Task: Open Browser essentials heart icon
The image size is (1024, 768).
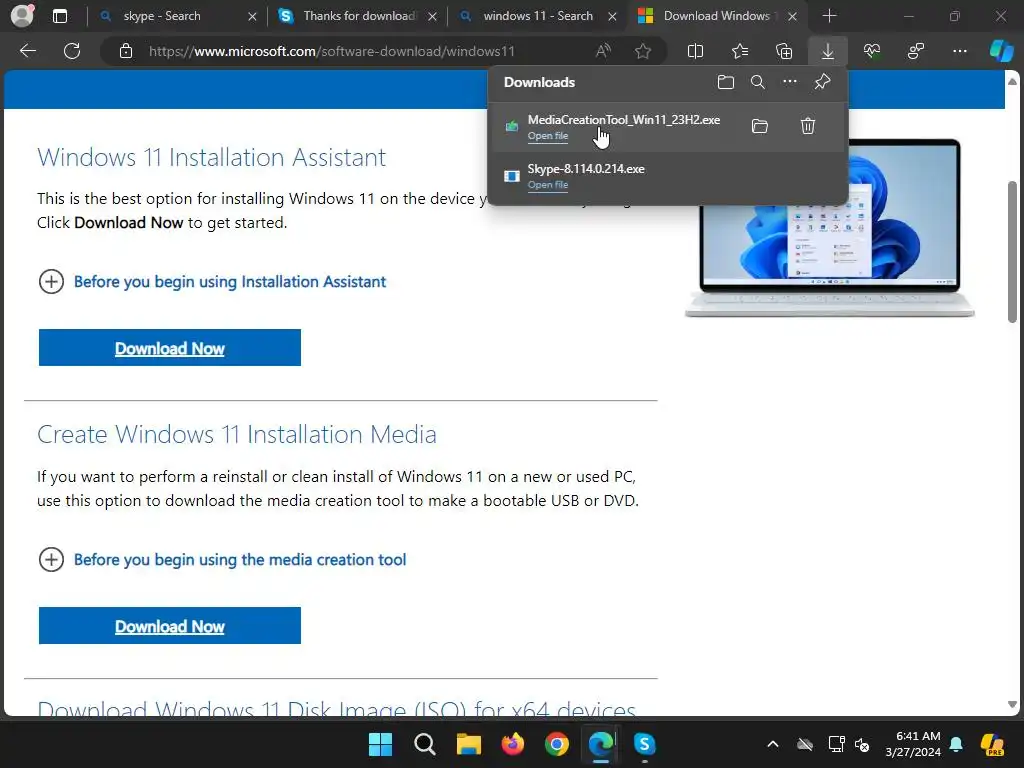Action: [x=872, y=51]
